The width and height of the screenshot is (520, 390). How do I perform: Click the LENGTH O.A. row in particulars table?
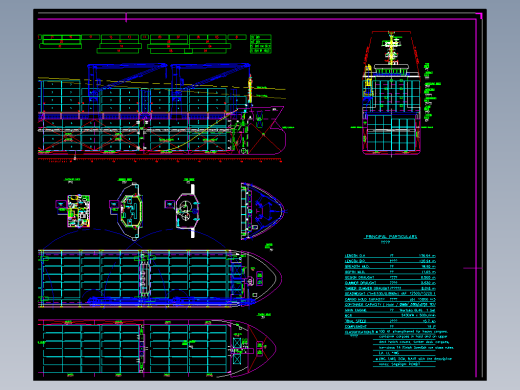(390, 256)
